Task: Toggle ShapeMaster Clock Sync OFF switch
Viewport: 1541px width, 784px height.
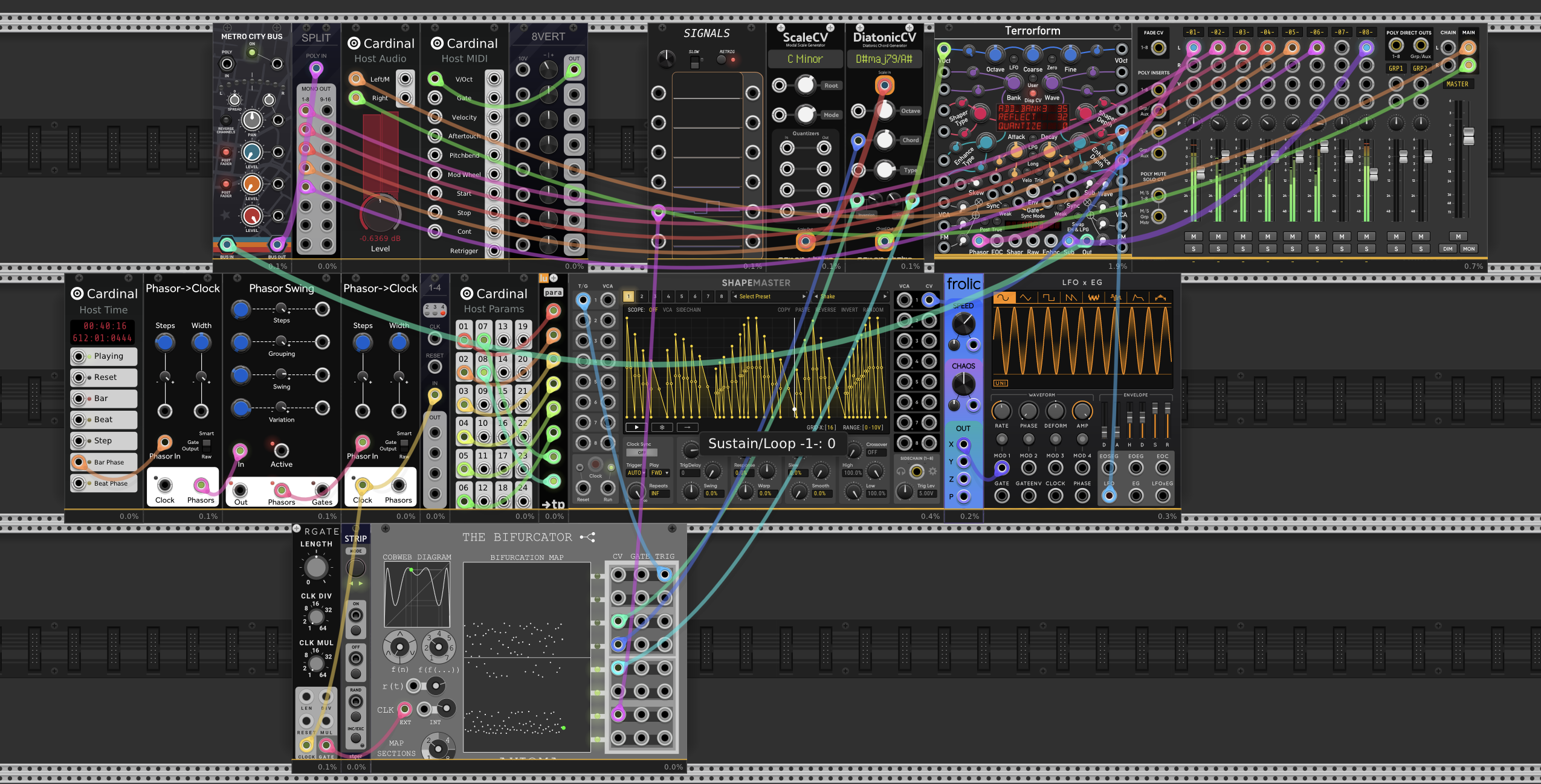Action: point(642,452)
